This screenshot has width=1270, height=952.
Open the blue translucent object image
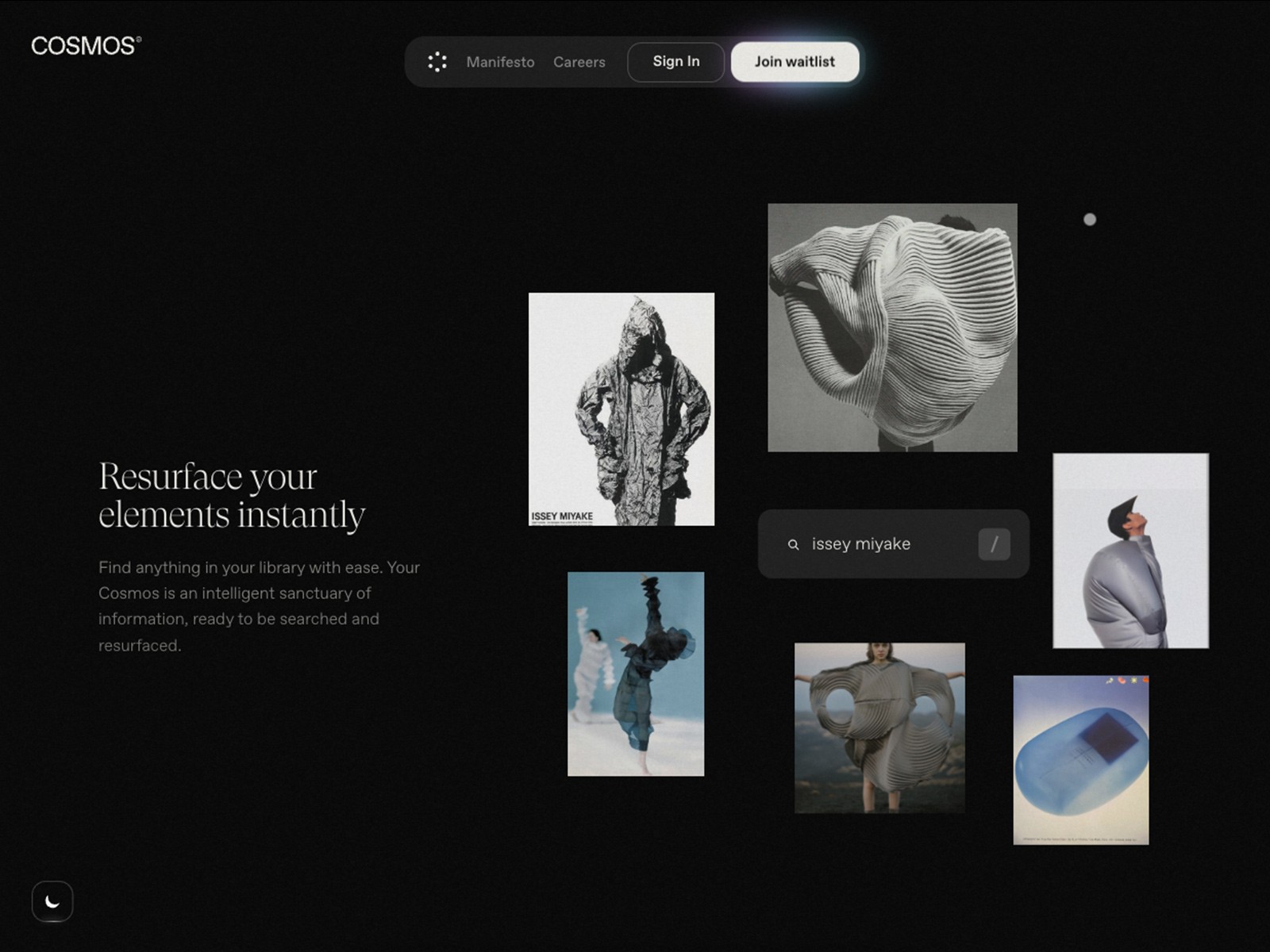pyautogui.click(x=1081, y=760)
